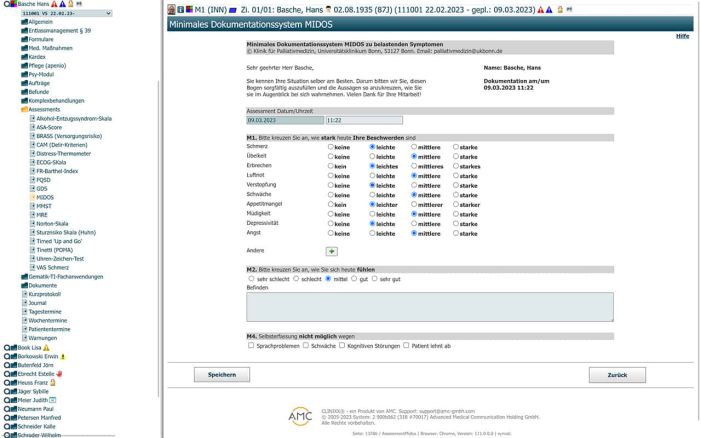Click the Speichern button
The image size is (701, 438).
[x=221, y=375]
